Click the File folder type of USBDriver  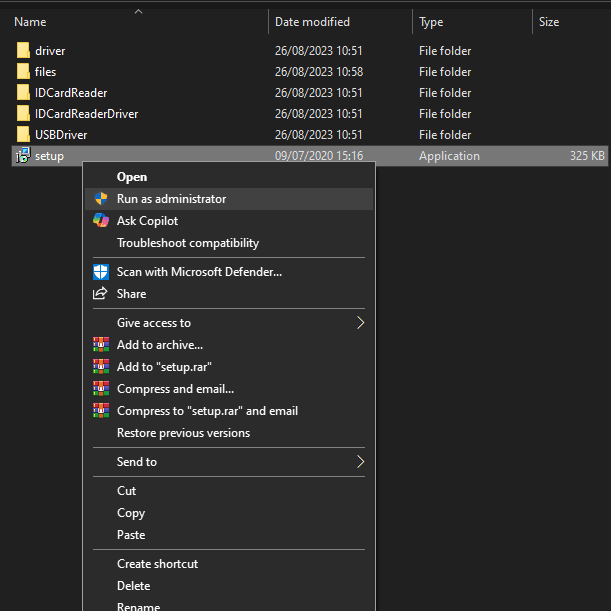445,135
